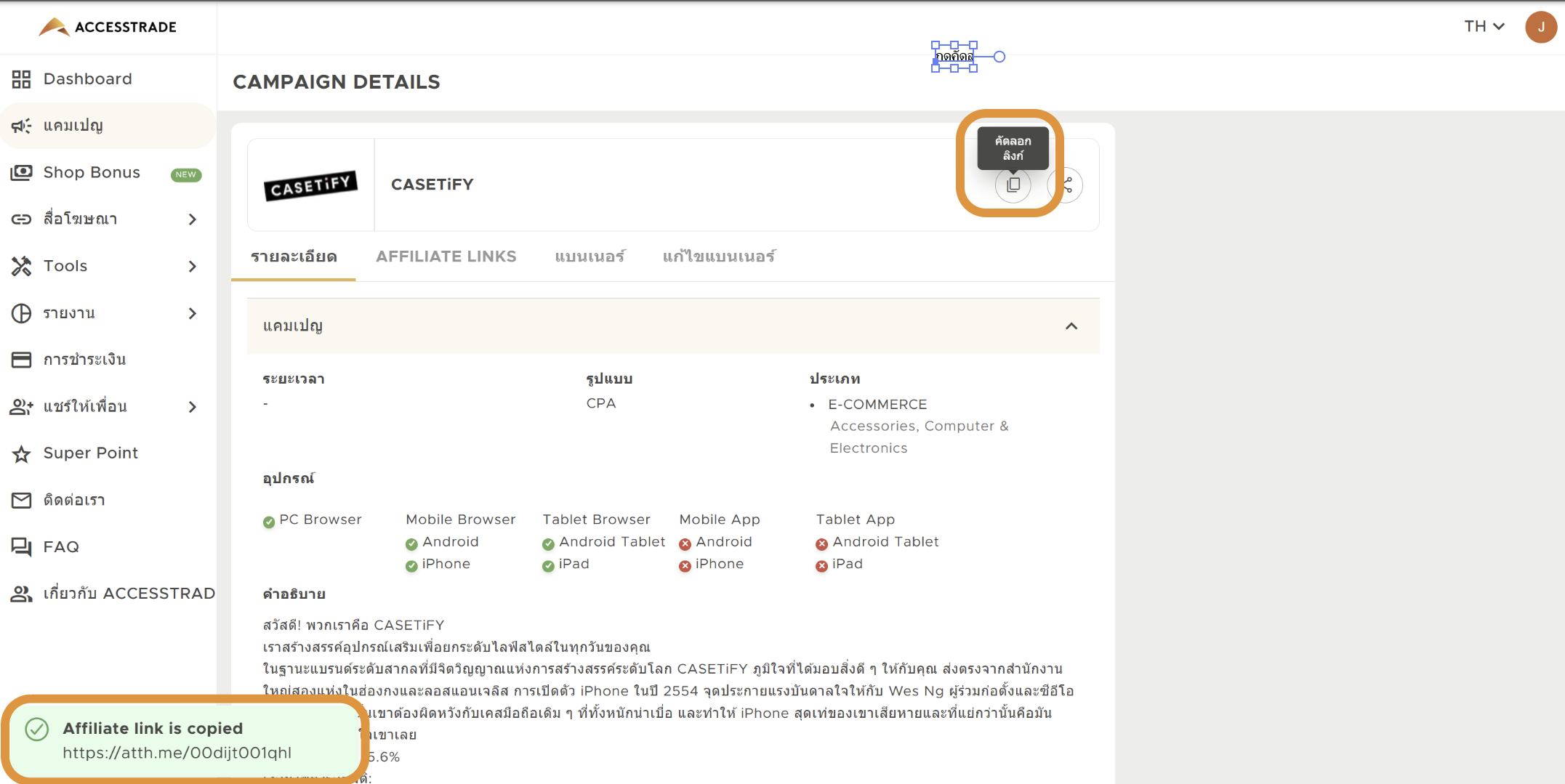
Task: Click iPad check under Tablet Browser
Action: pyautogui.click(x=548, y=566)
